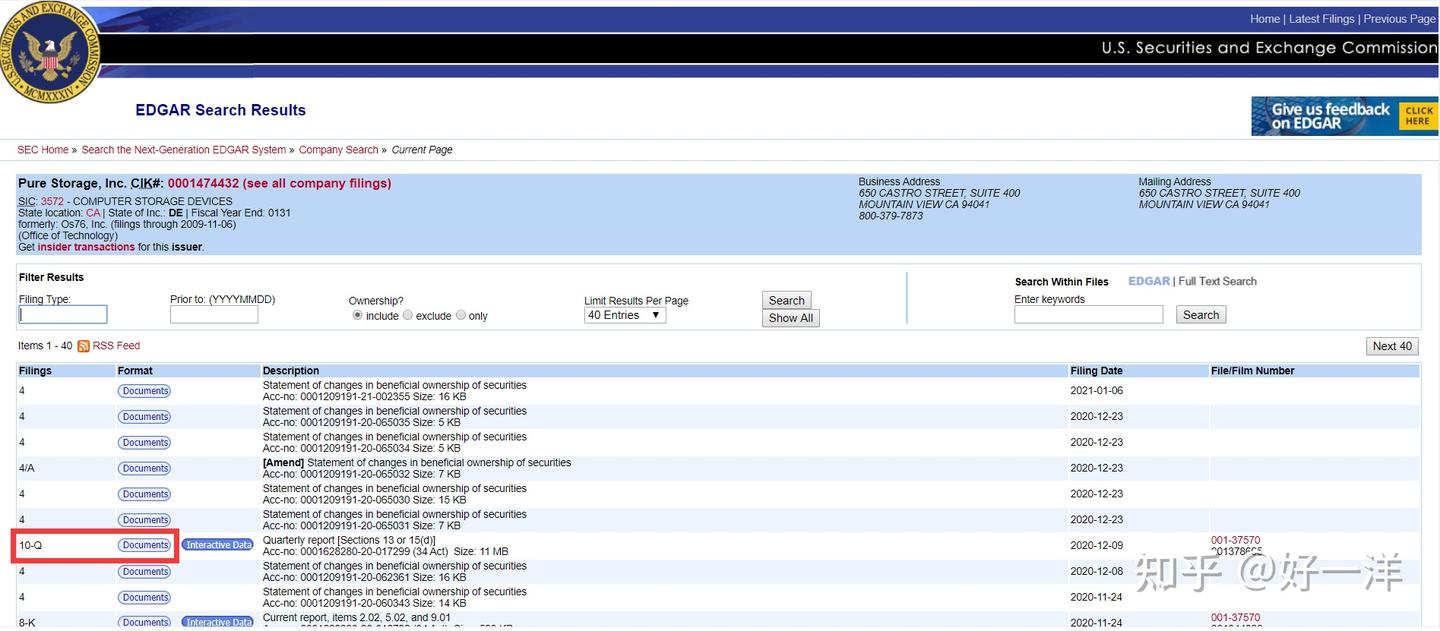The image size is (1440, 631).
Task: Click the Amend statement description text
Action: 417,463
